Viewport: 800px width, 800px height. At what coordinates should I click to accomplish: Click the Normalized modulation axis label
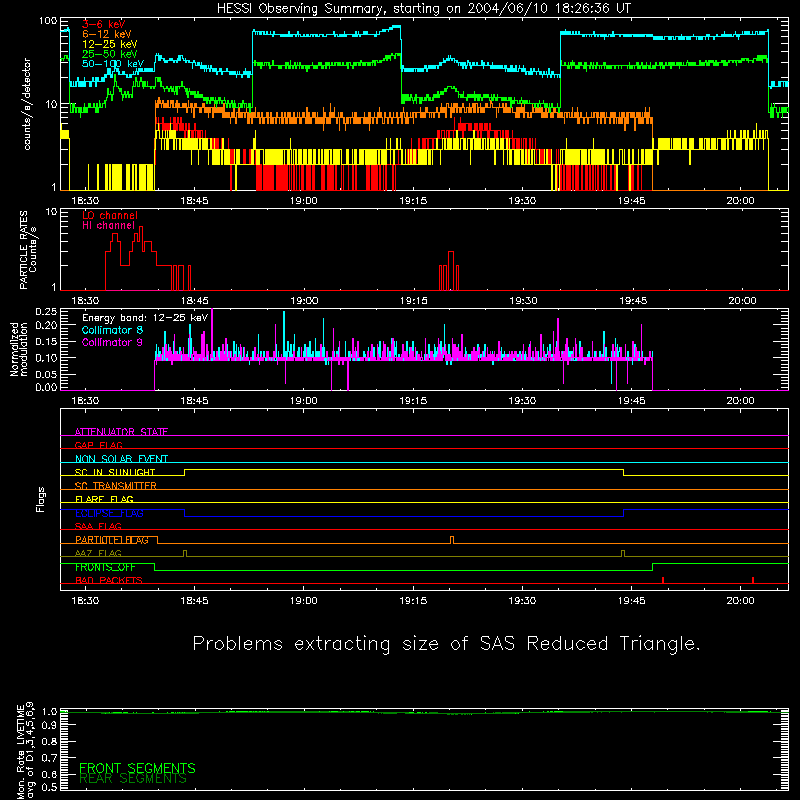tap(19, 349)
